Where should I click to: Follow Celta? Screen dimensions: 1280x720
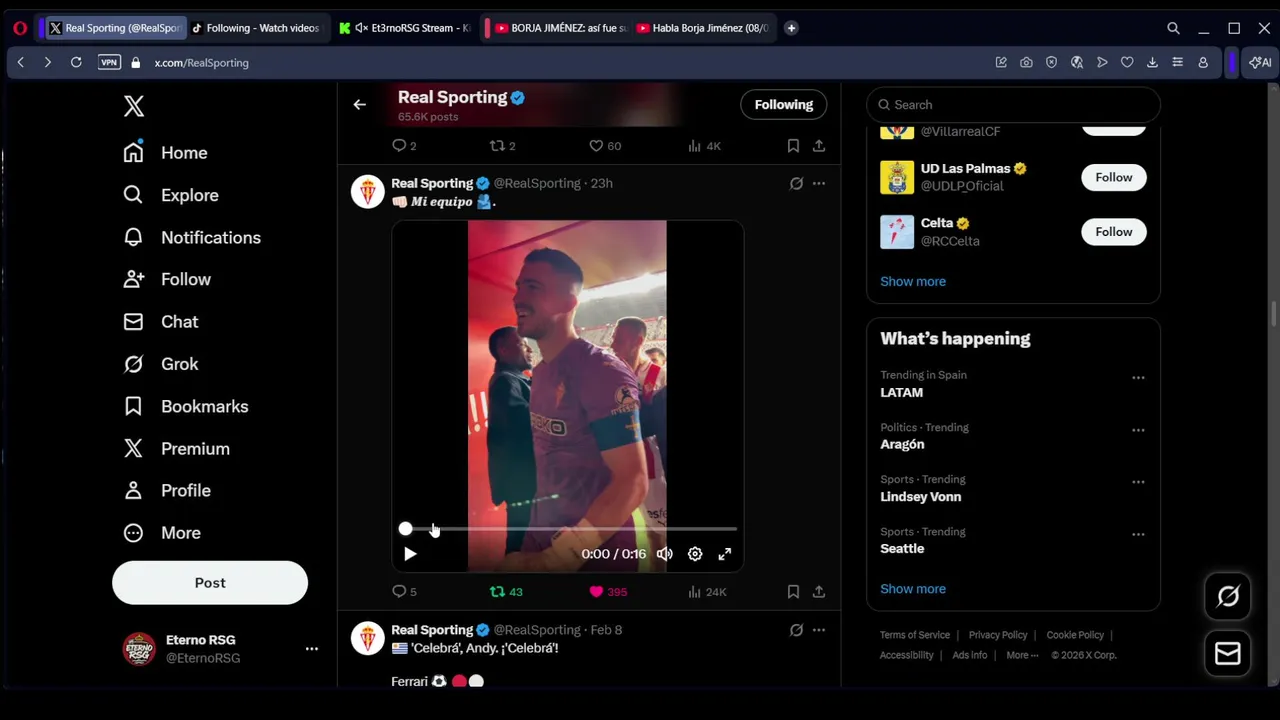(x=1113, y=231)
